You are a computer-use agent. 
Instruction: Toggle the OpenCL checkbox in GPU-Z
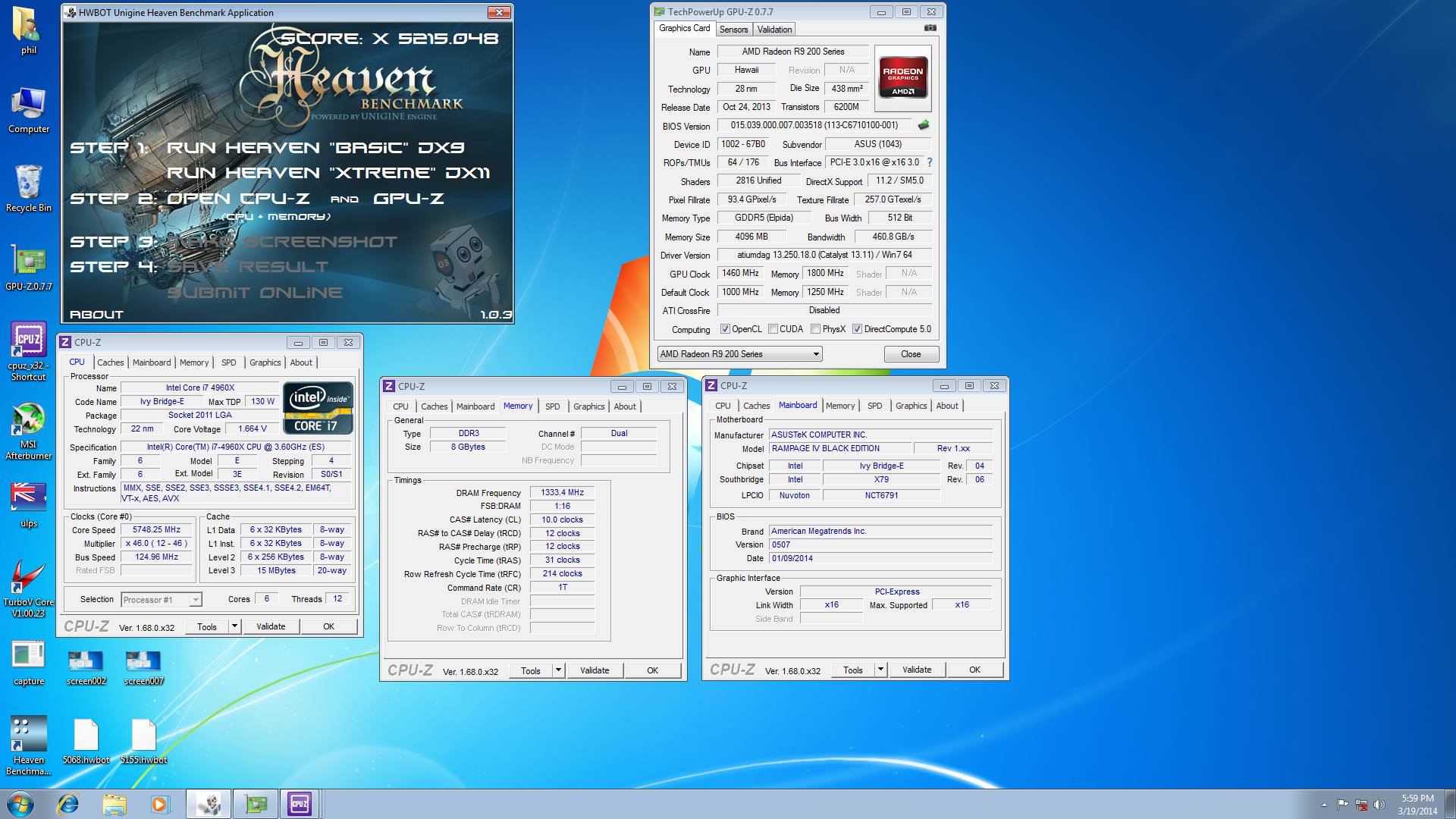tap(726, 329)
